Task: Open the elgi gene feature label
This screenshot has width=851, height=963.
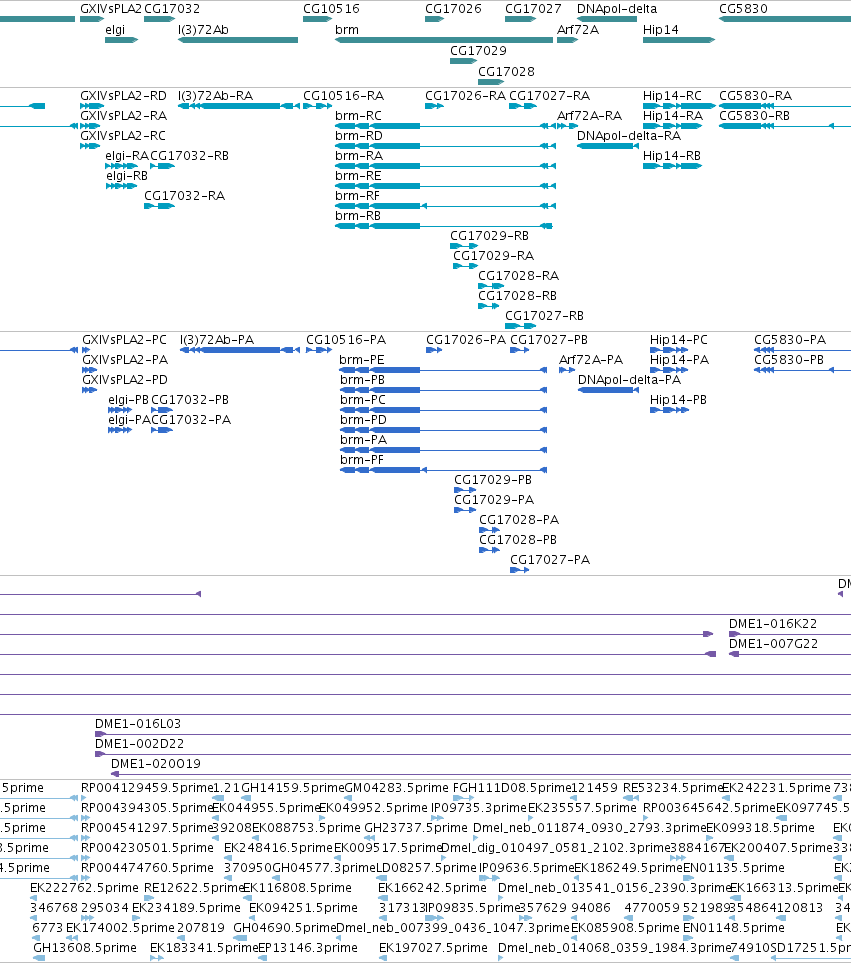Action: click(115, 29)
